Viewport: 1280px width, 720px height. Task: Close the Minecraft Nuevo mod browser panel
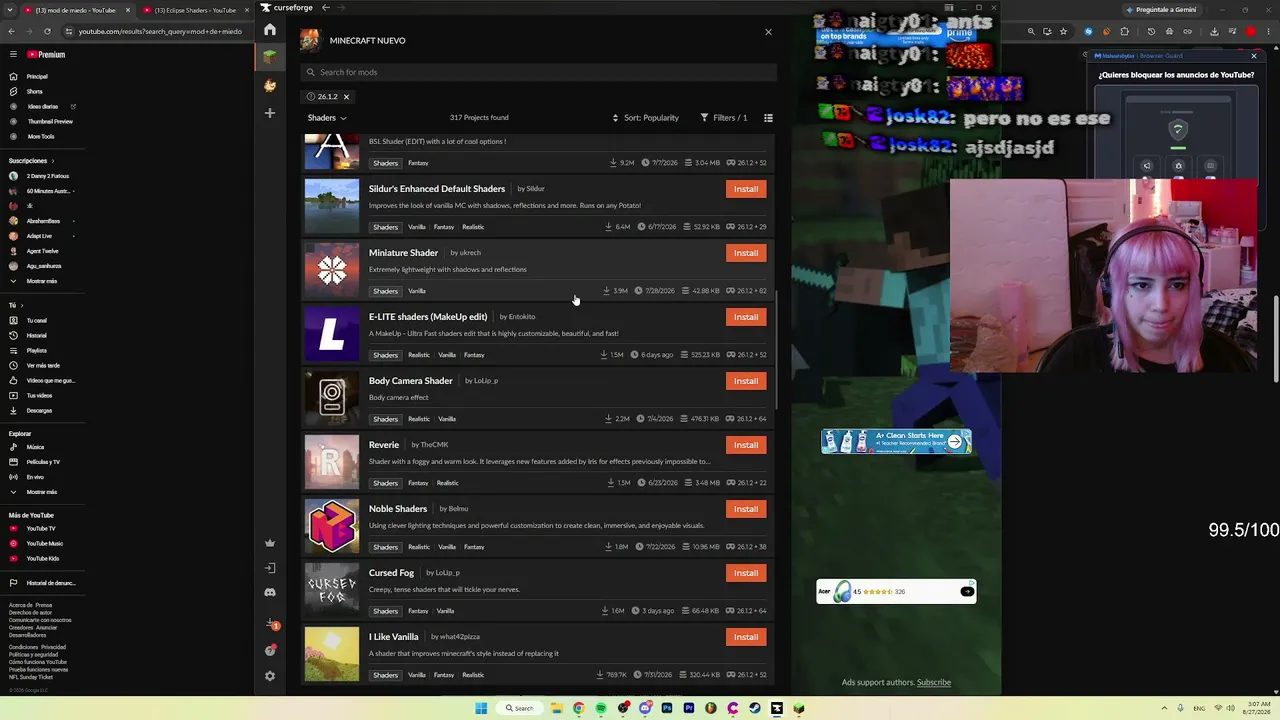768,32
